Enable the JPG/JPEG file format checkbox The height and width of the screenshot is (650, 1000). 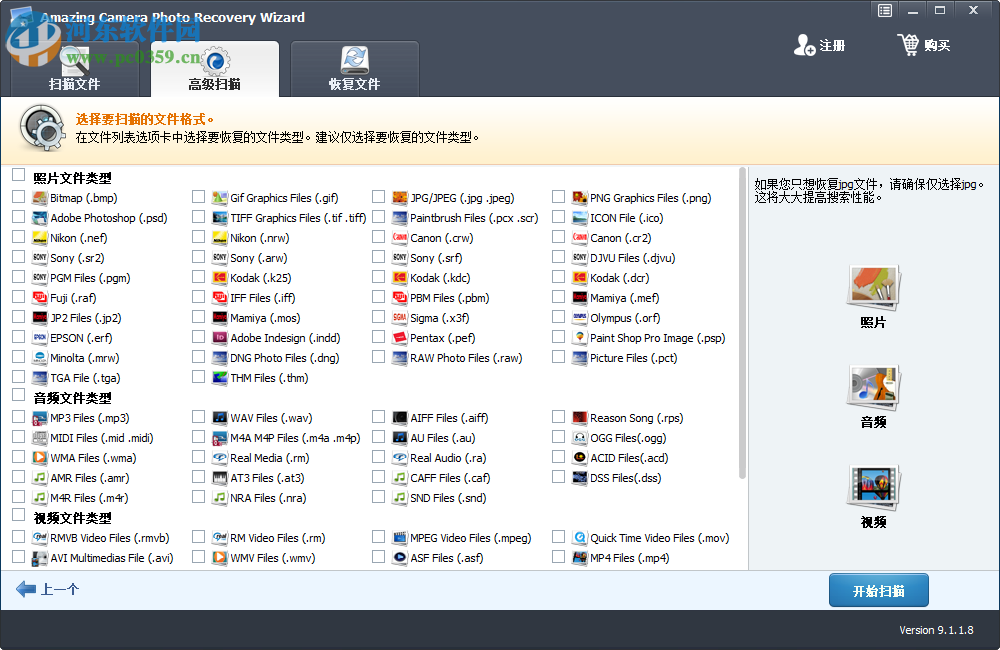click(378, 197)
